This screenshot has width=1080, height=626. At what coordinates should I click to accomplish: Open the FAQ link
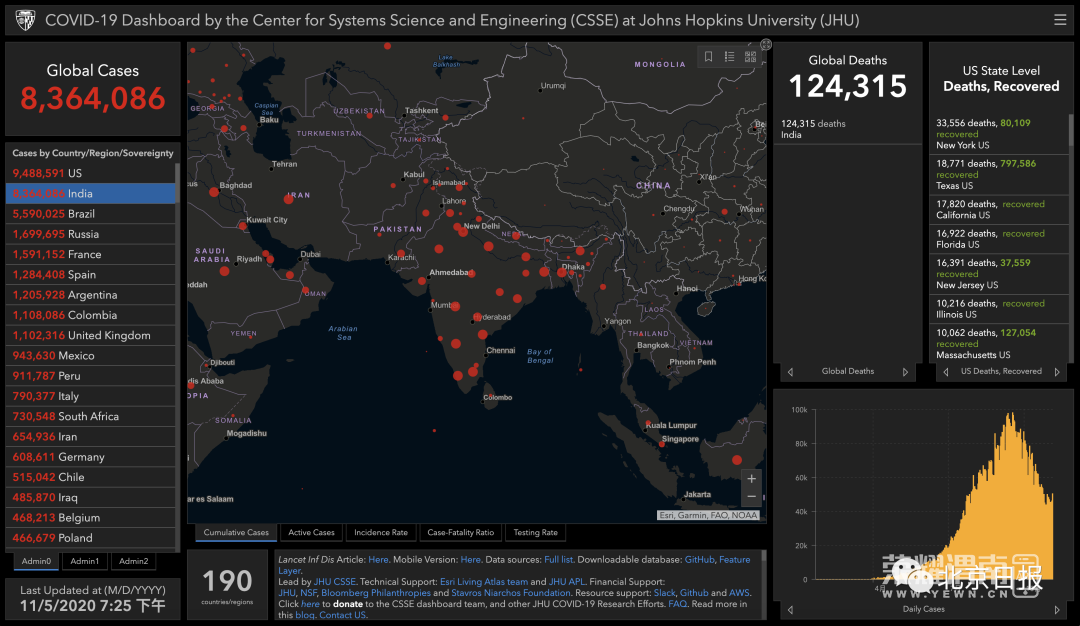677,604
